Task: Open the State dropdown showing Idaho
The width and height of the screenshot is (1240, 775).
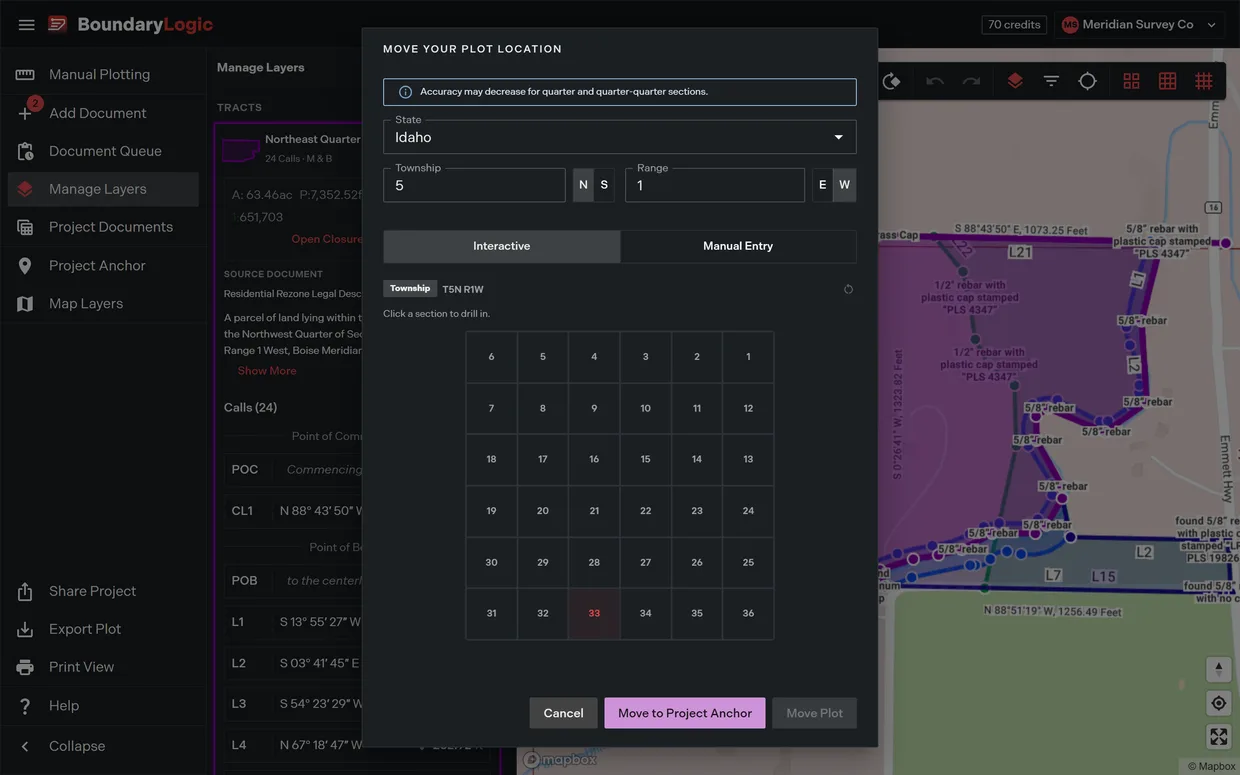Action: click(x=619, y=137)
